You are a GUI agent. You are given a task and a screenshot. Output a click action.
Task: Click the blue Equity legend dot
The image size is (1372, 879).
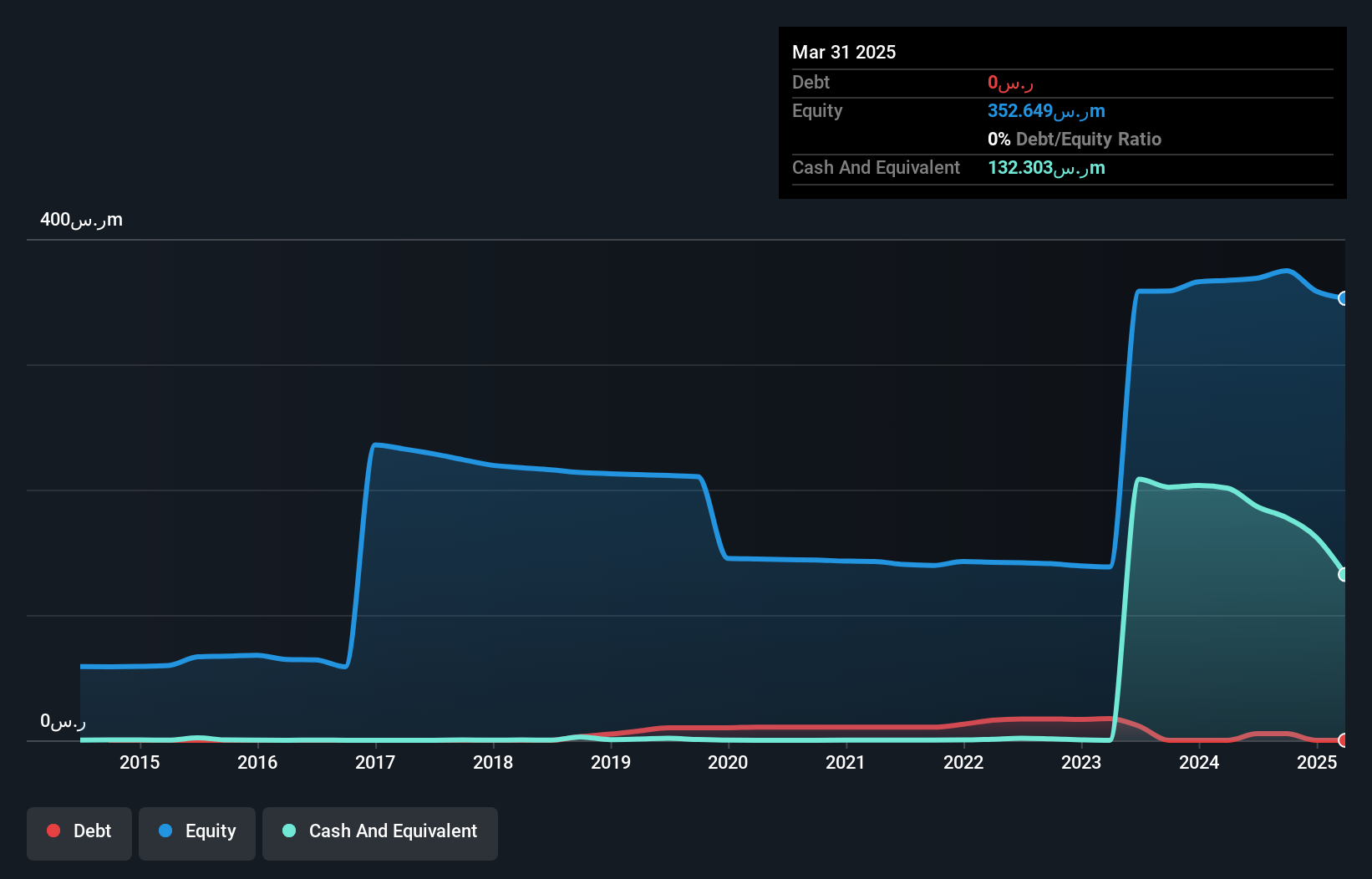pos(166,831)
